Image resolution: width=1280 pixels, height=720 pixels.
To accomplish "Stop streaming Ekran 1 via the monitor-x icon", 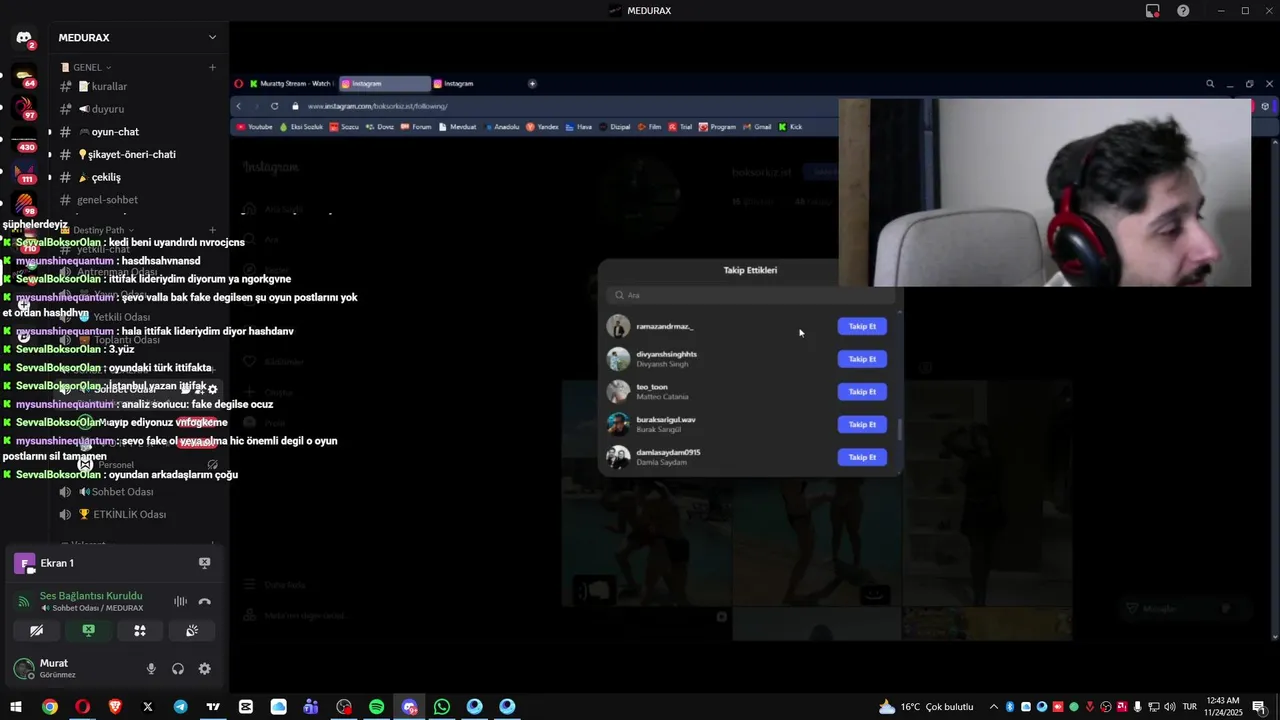I will [205, 563].
